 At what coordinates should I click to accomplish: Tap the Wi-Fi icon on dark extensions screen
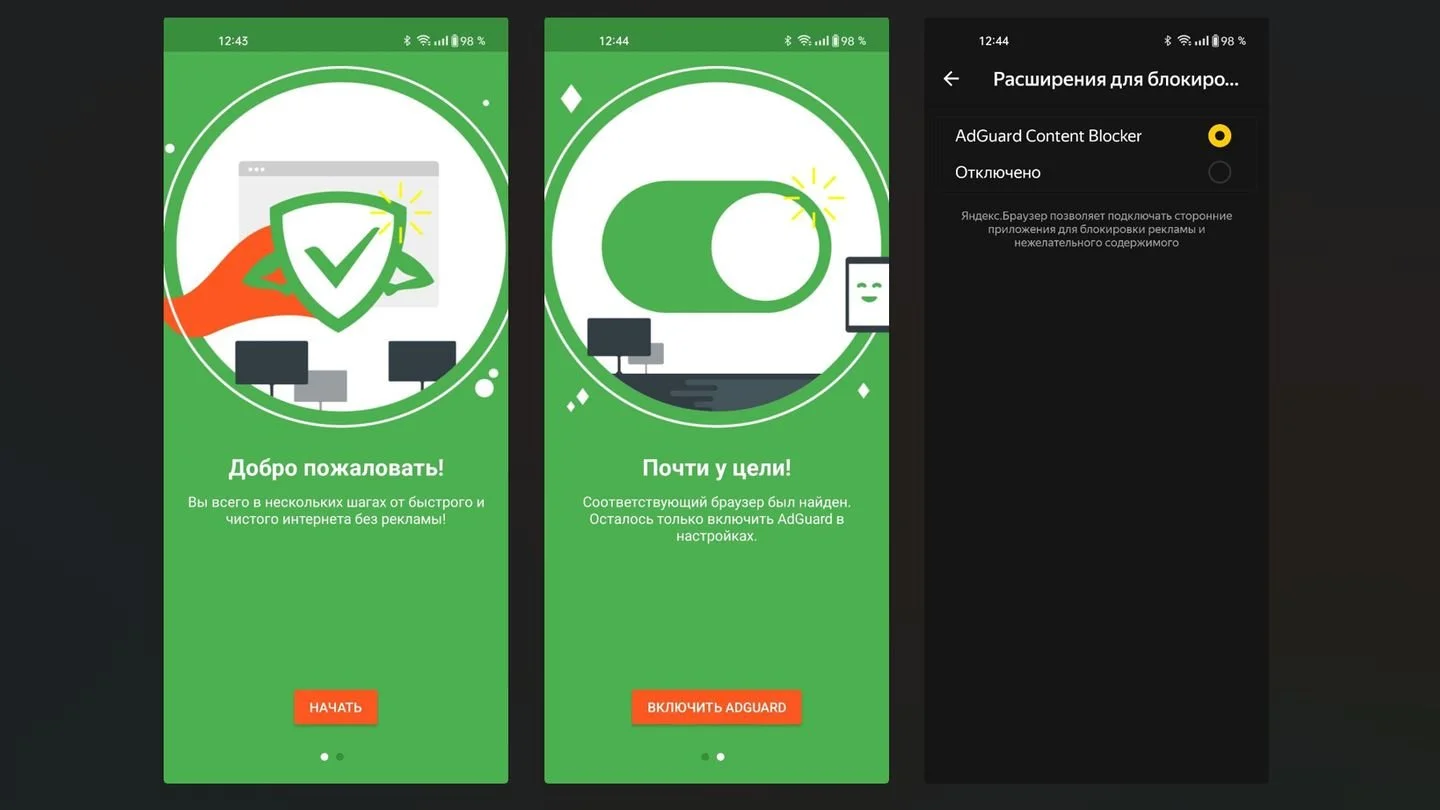tap(1184, 41)
